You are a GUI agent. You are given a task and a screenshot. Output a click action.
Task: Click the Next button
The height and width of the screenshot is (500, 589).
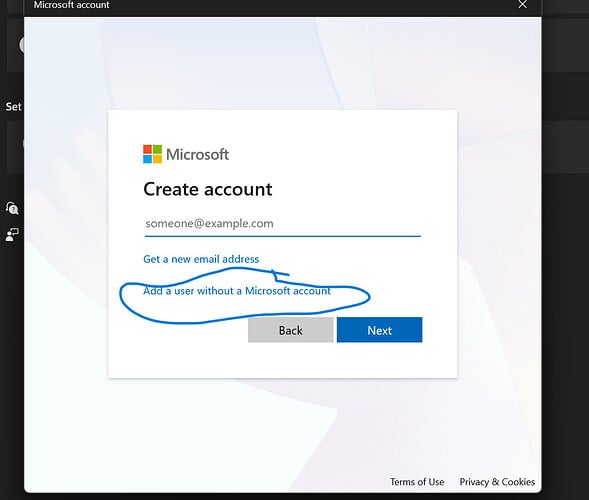(379, 330)
